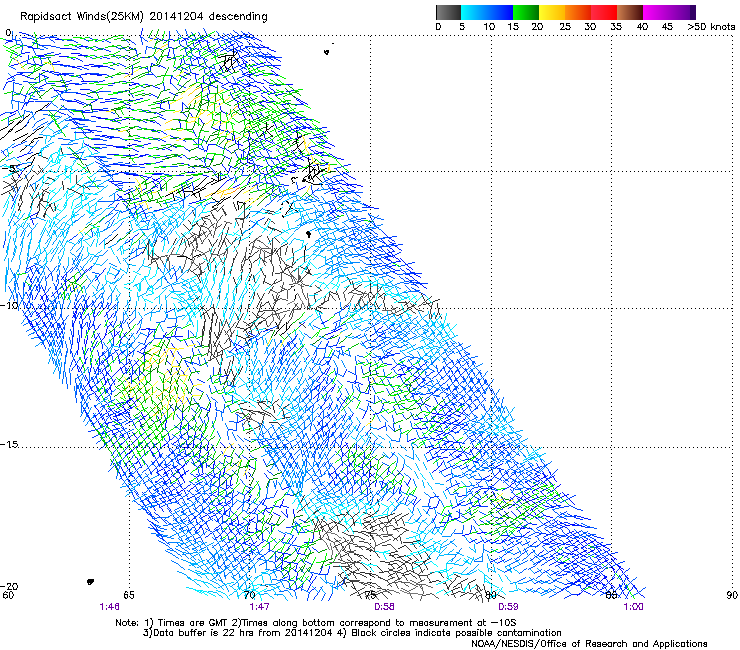Image resolution: width=740 pixels, height=650 pixels.
Task: Select the orange 25-30 knots legend swatch
Action: (x=578, y=12)
